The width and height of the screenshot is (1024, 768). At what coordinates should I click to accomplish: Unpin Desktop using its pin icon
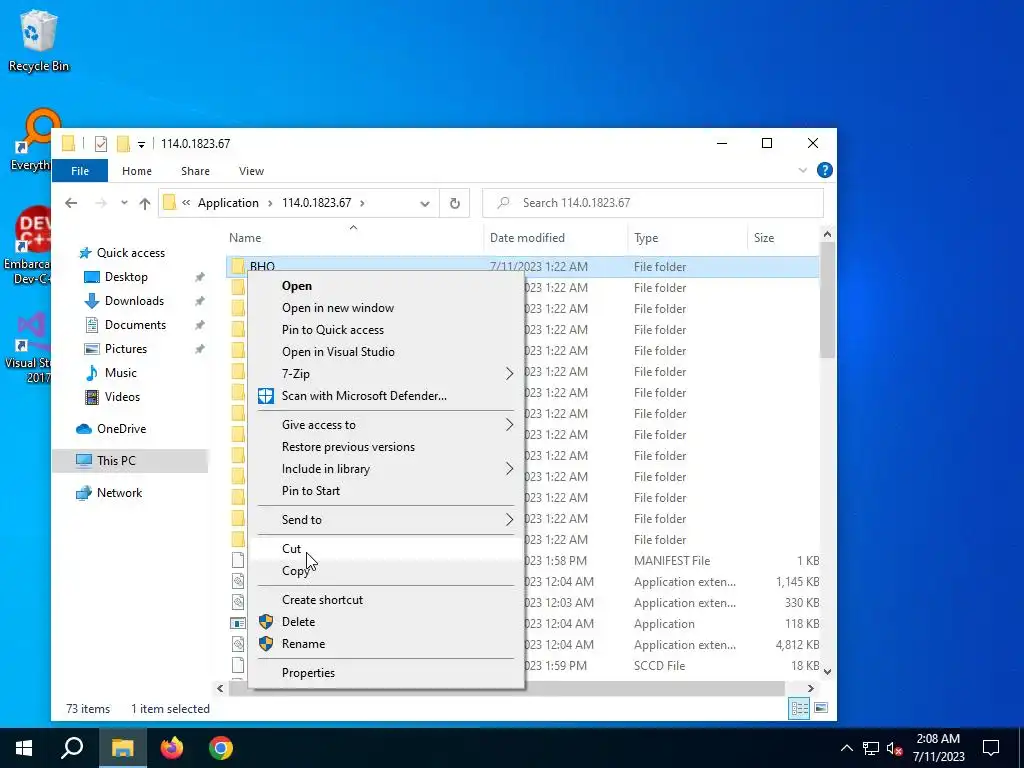tap(200, 278)
